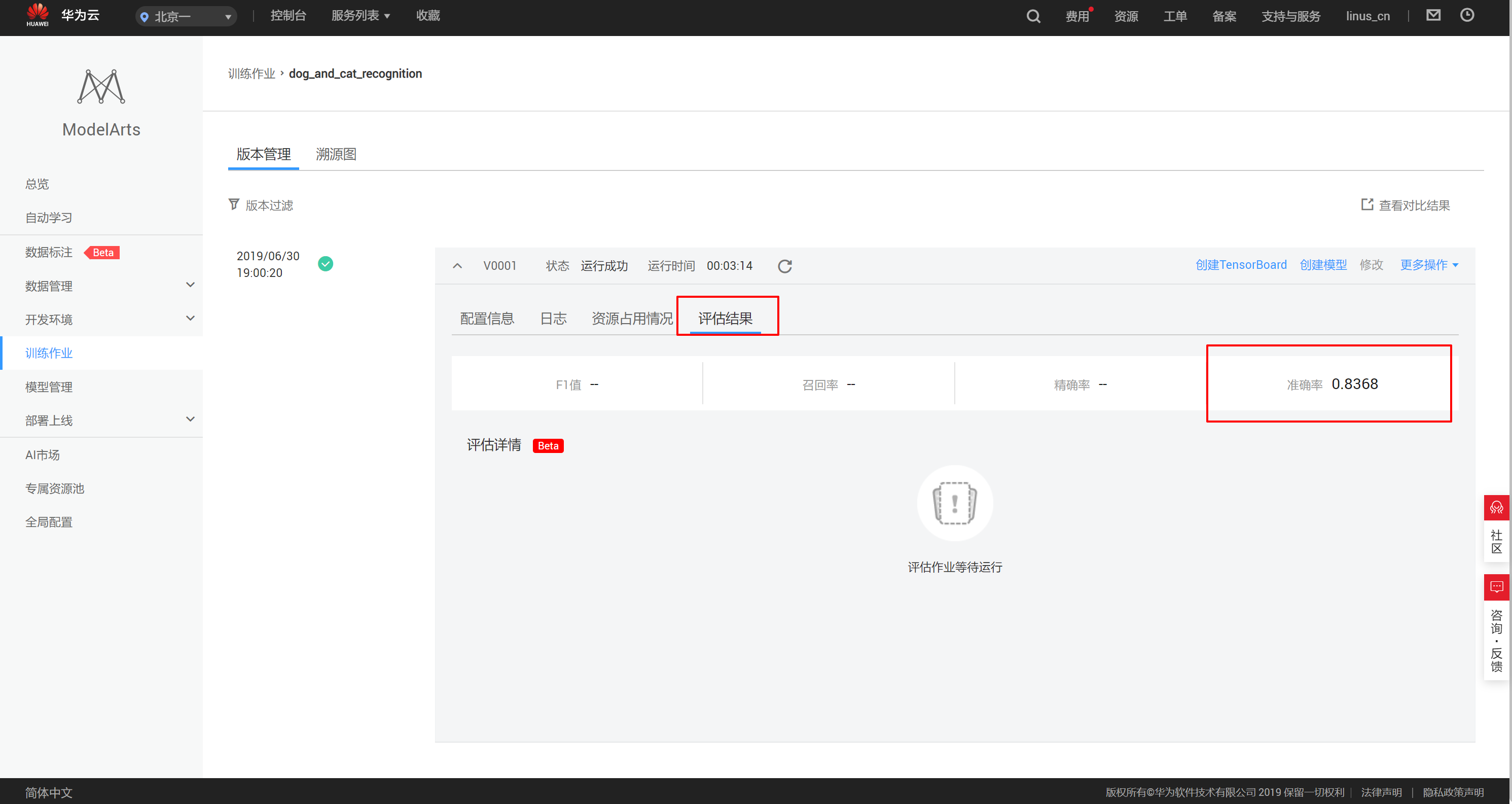
Task: Open the red feedback chat icon
Action: (x=1496, y=587)
